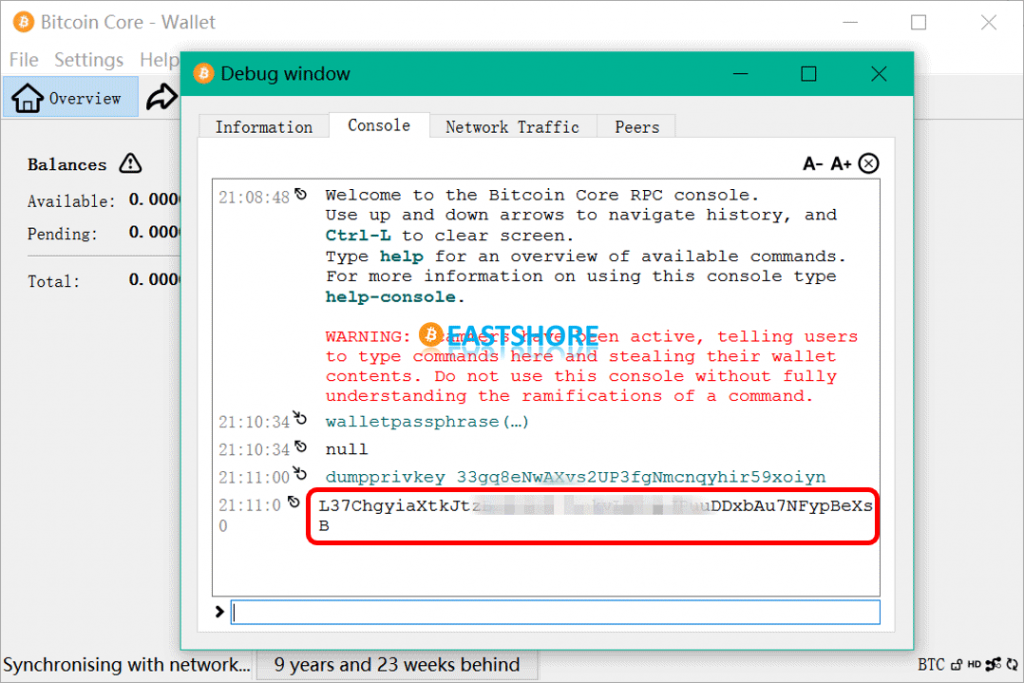1024x683 pixels.
Task: Clear the console with the circled X icon
Action: [868, 164]
